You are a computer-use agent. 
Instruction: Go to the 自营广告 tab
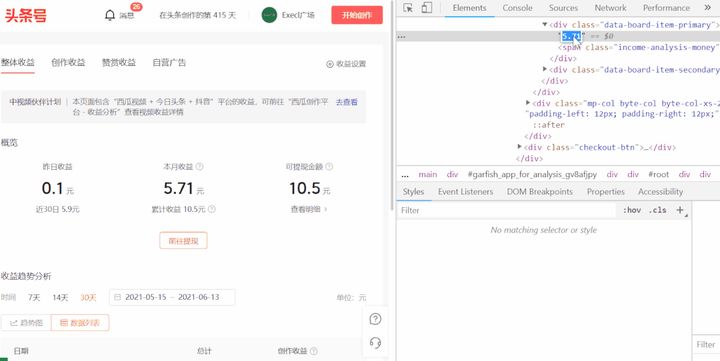(x=169, y=62)
